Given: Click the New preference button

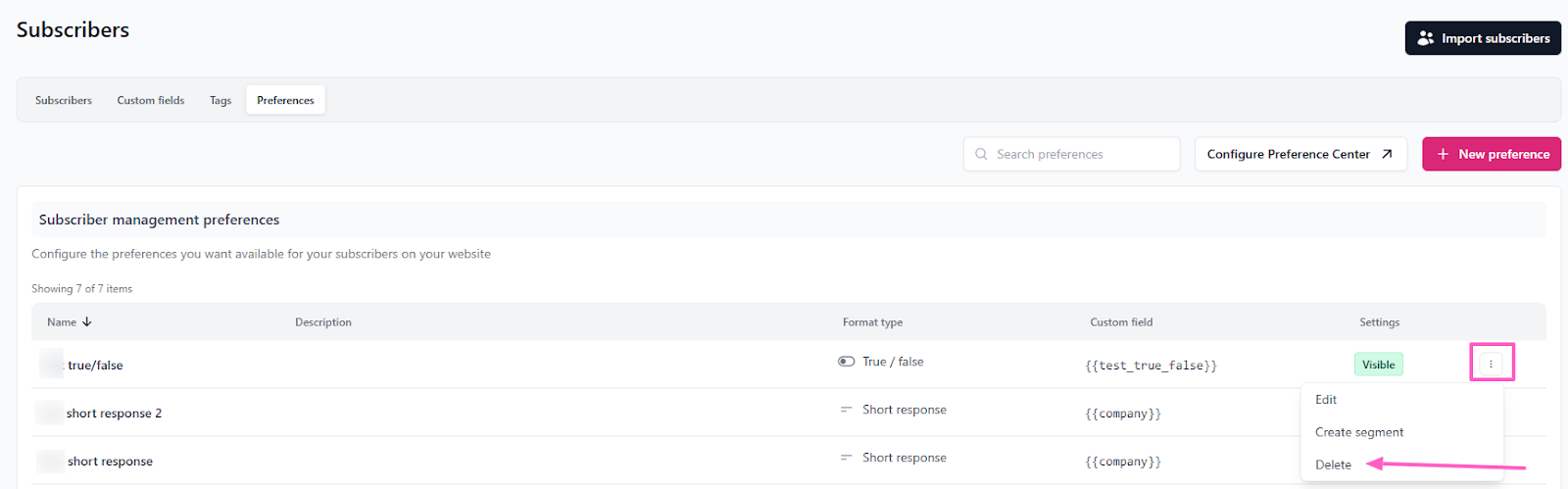Looking at the screenshot, I should coord(1491,154).
